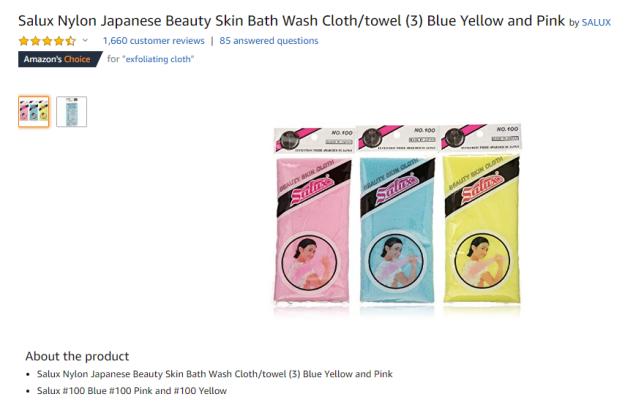Open the 85 answered questions link

[269, 41]
